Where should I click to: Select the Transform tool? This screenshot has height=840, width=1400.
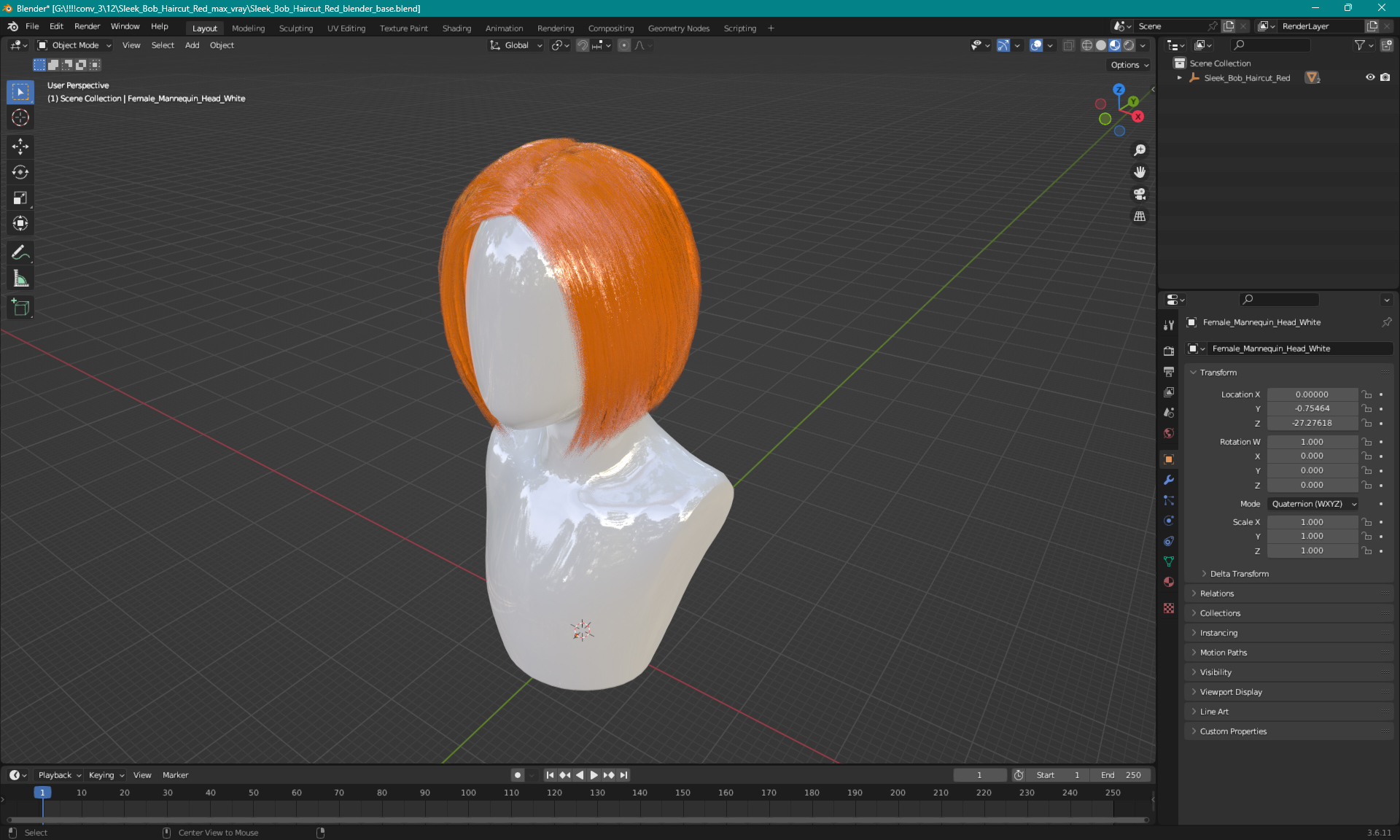20,223
